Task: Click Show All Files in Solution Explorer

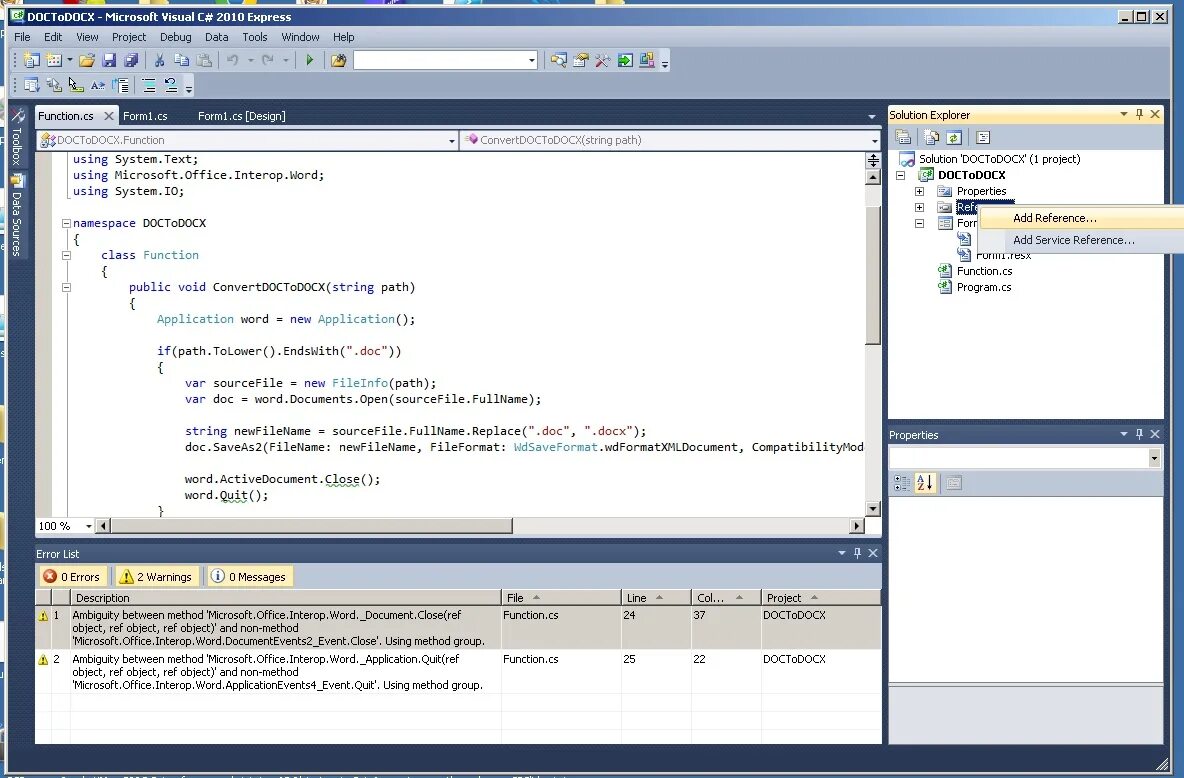Action: (x=932, y=137)
